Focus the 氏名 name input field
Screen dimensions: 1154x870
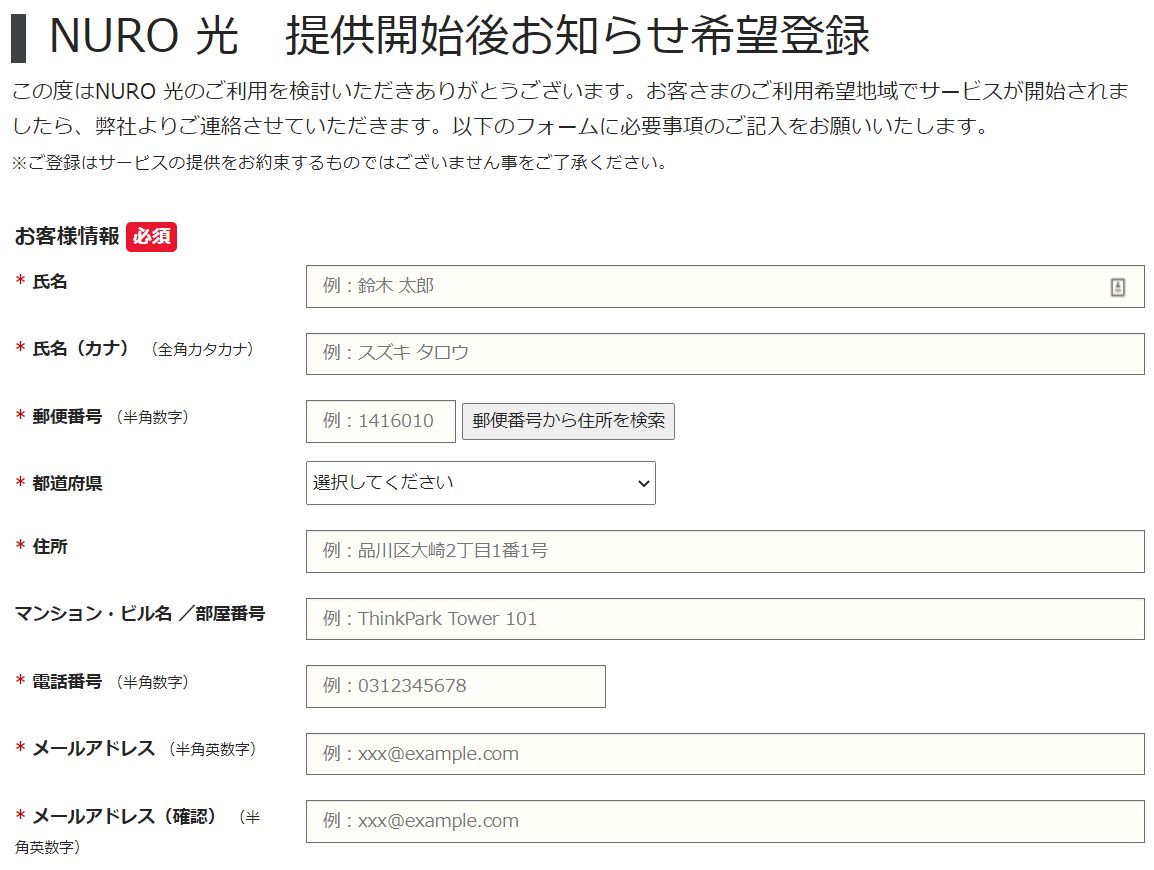725,286
